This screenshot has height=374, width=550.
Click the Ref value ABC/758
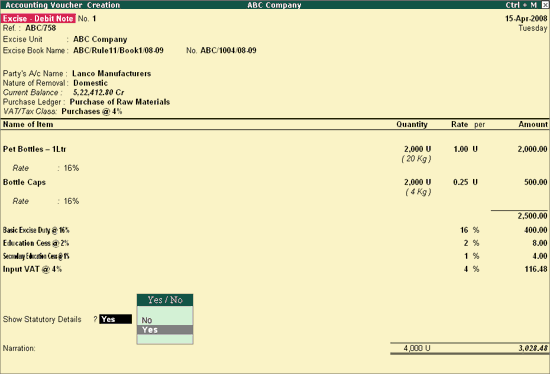(40, 28)
